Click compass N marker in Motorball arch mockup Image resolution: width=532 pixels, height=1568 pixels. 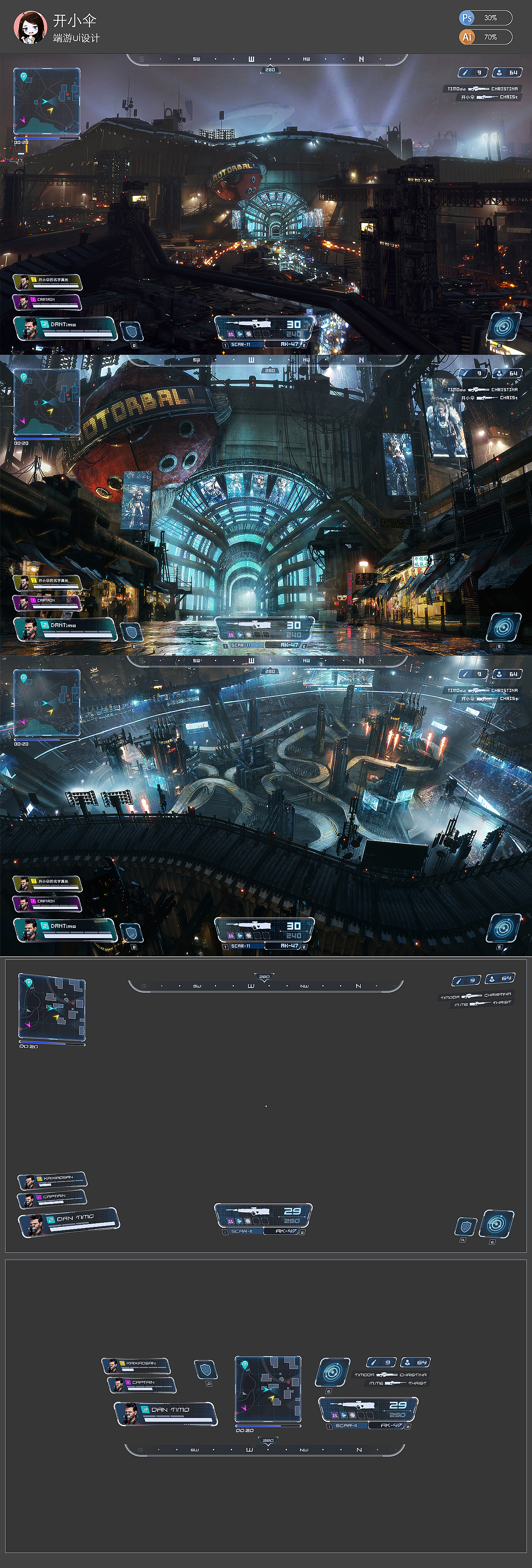361,360
